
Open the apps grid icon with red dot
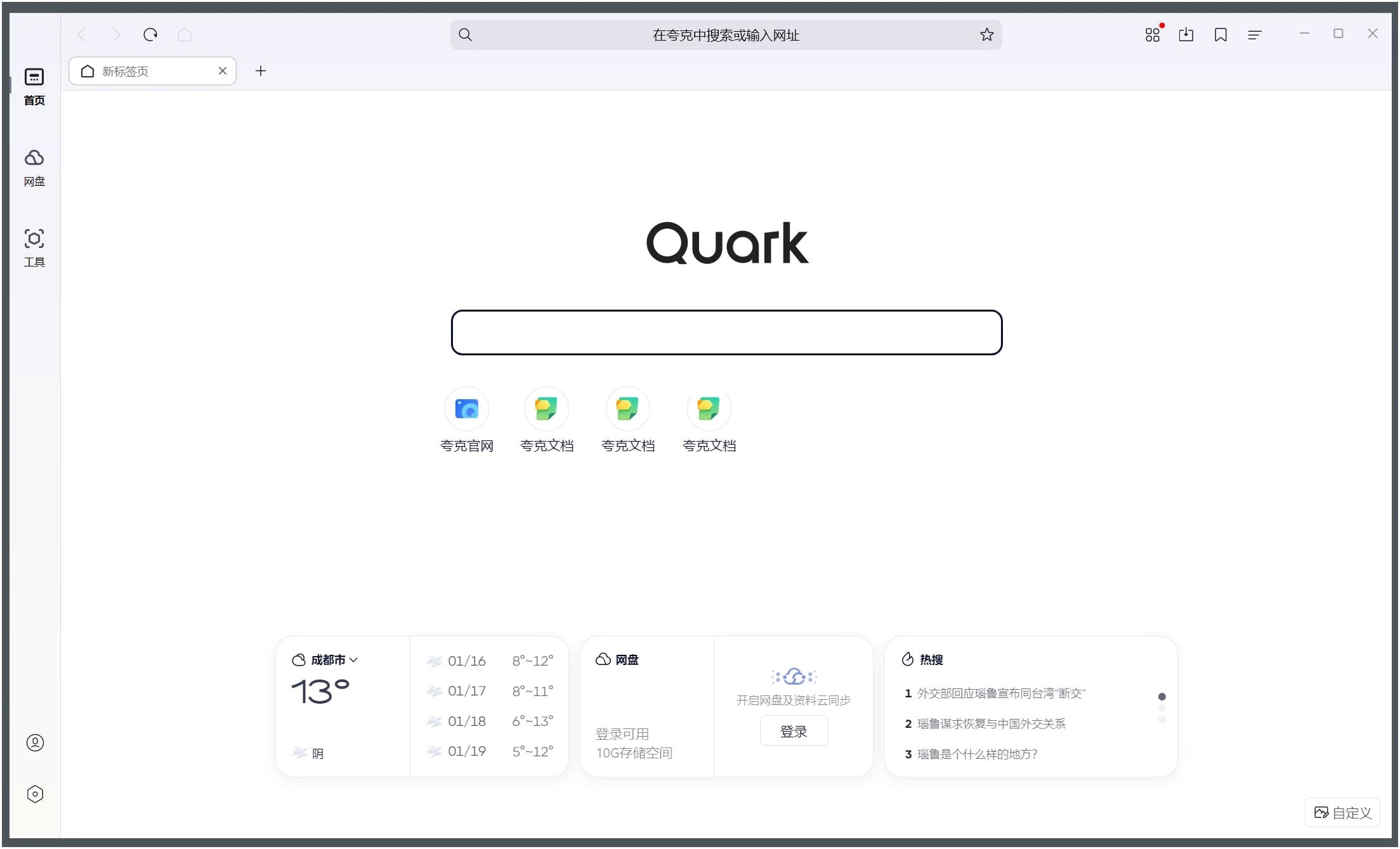(x=1153, y=34)
